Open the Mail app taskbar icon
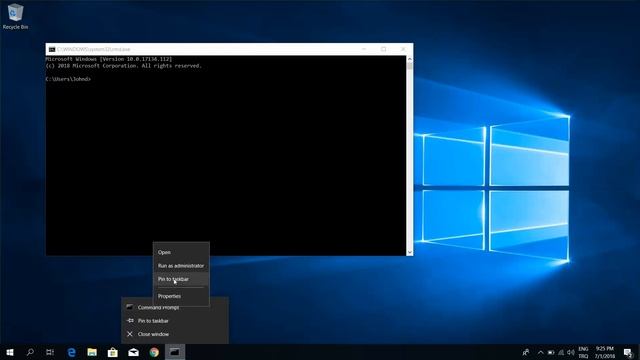 point(133,352)
